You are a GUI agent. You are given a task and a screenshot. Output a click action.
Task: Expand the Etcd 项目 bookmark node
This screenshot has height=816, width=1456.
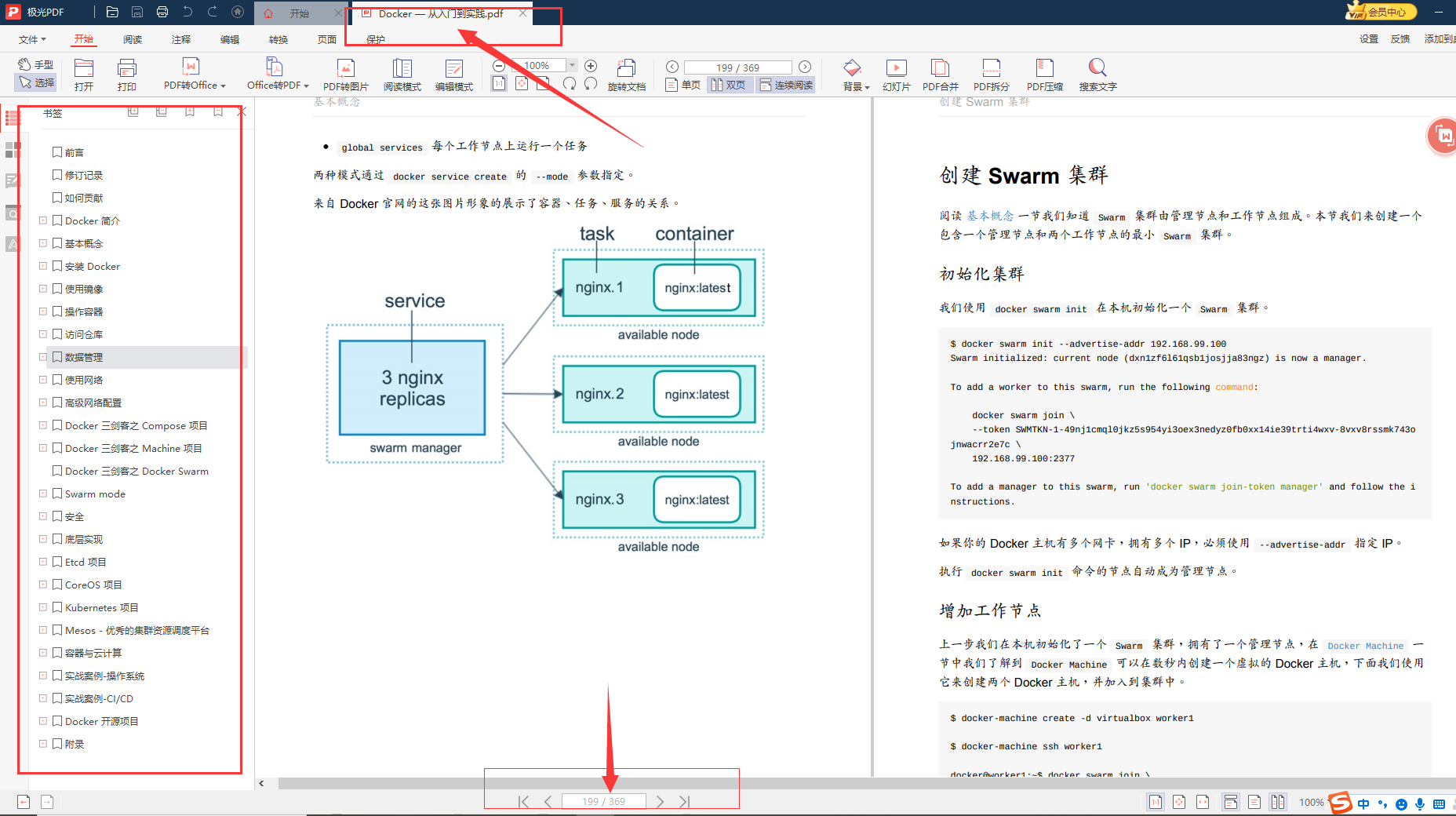[x=43, y=562]
